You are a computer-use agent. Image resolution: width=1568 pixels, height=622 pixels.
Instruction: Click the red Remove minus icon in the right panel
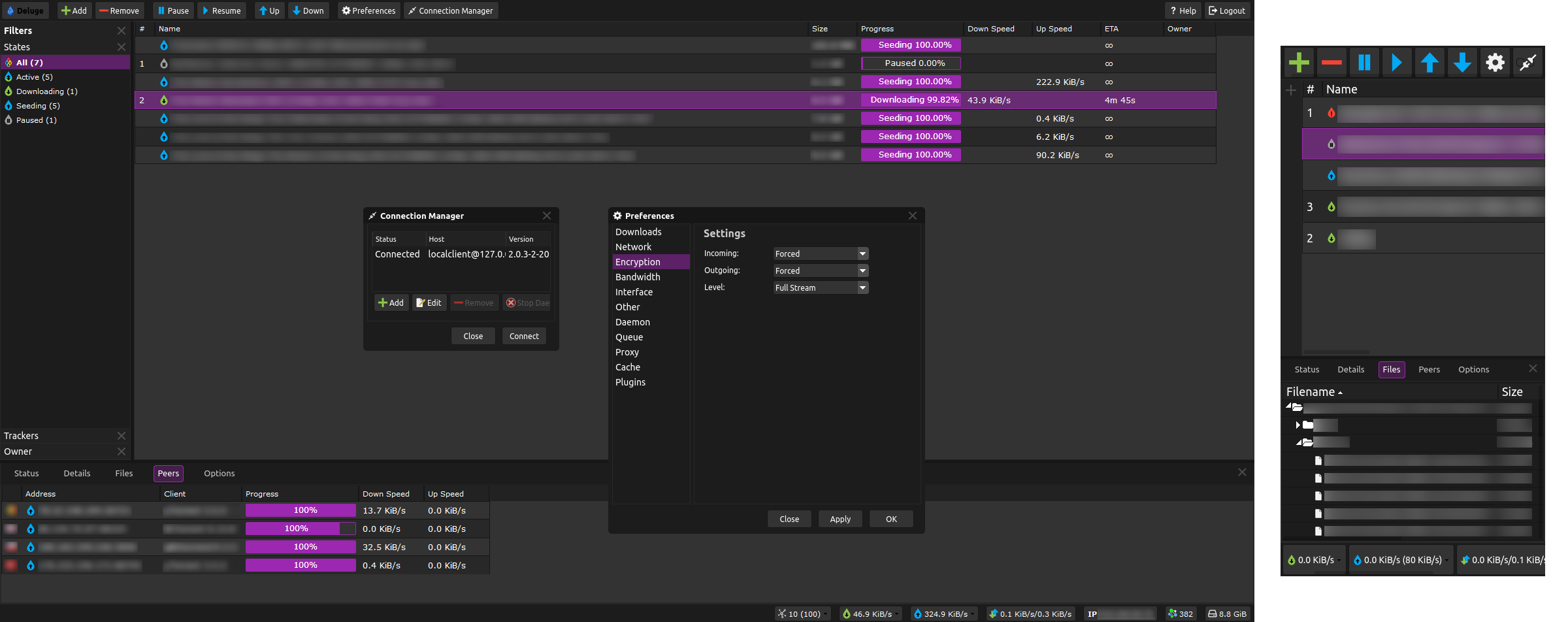pyautogui.click(x=1331, y=63)
